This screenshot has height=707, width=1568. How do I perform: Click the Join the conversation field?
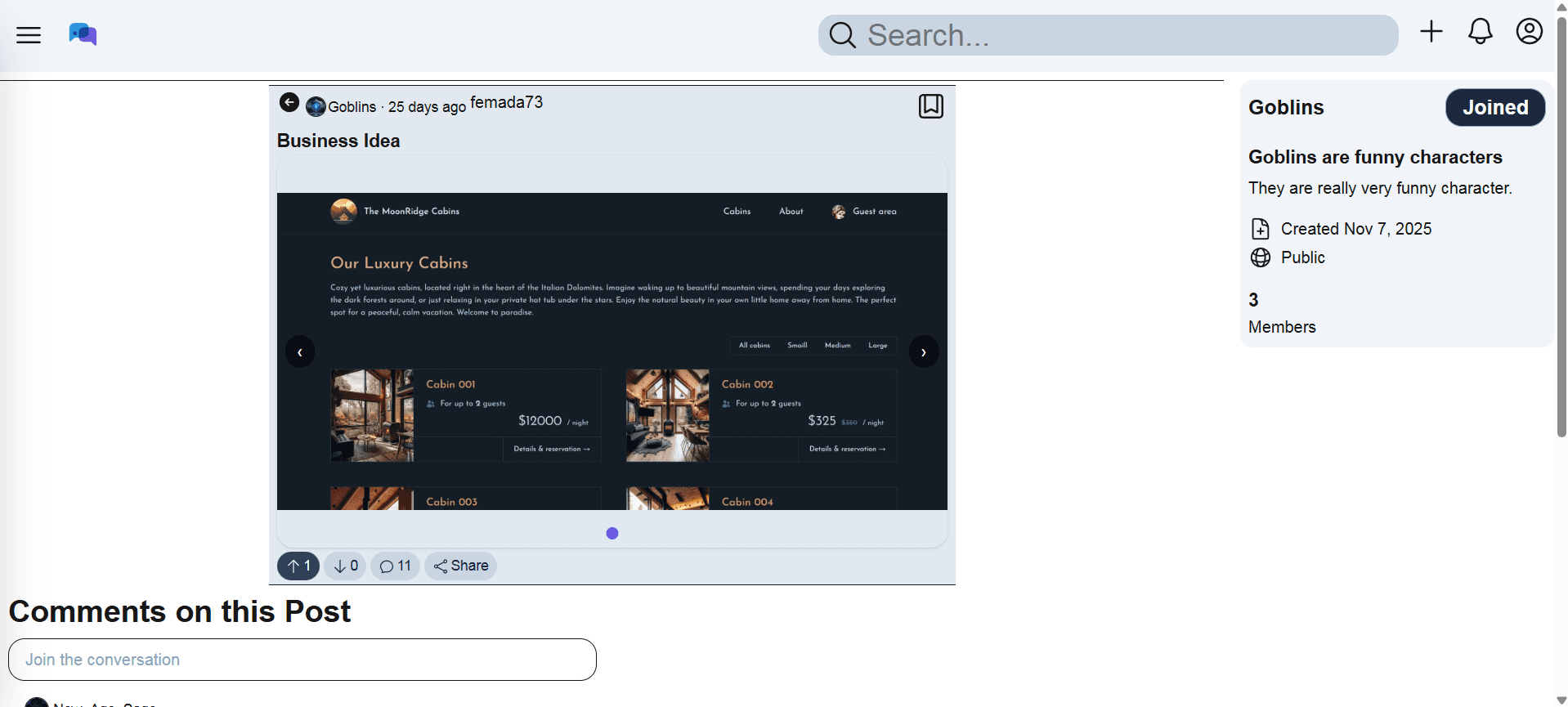point(302,660)
